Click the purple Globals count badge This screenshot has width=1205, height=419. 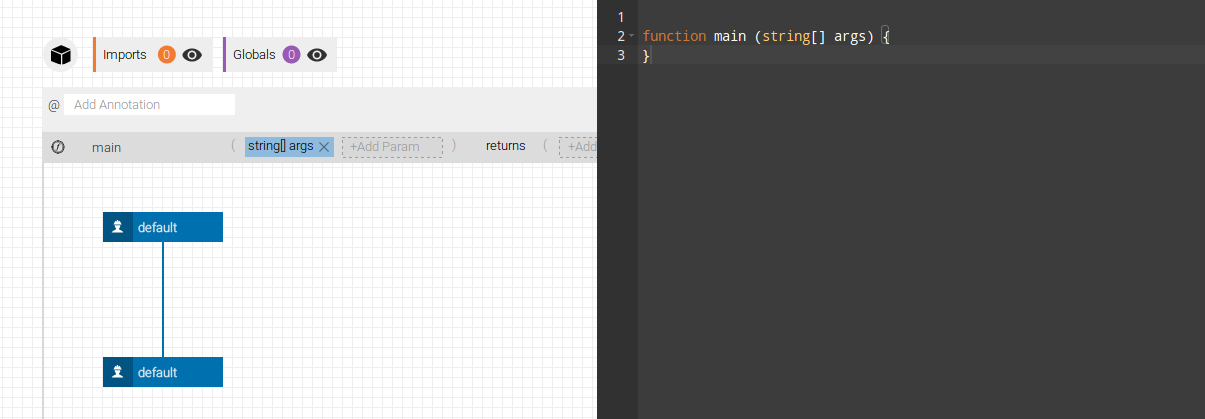291,55
